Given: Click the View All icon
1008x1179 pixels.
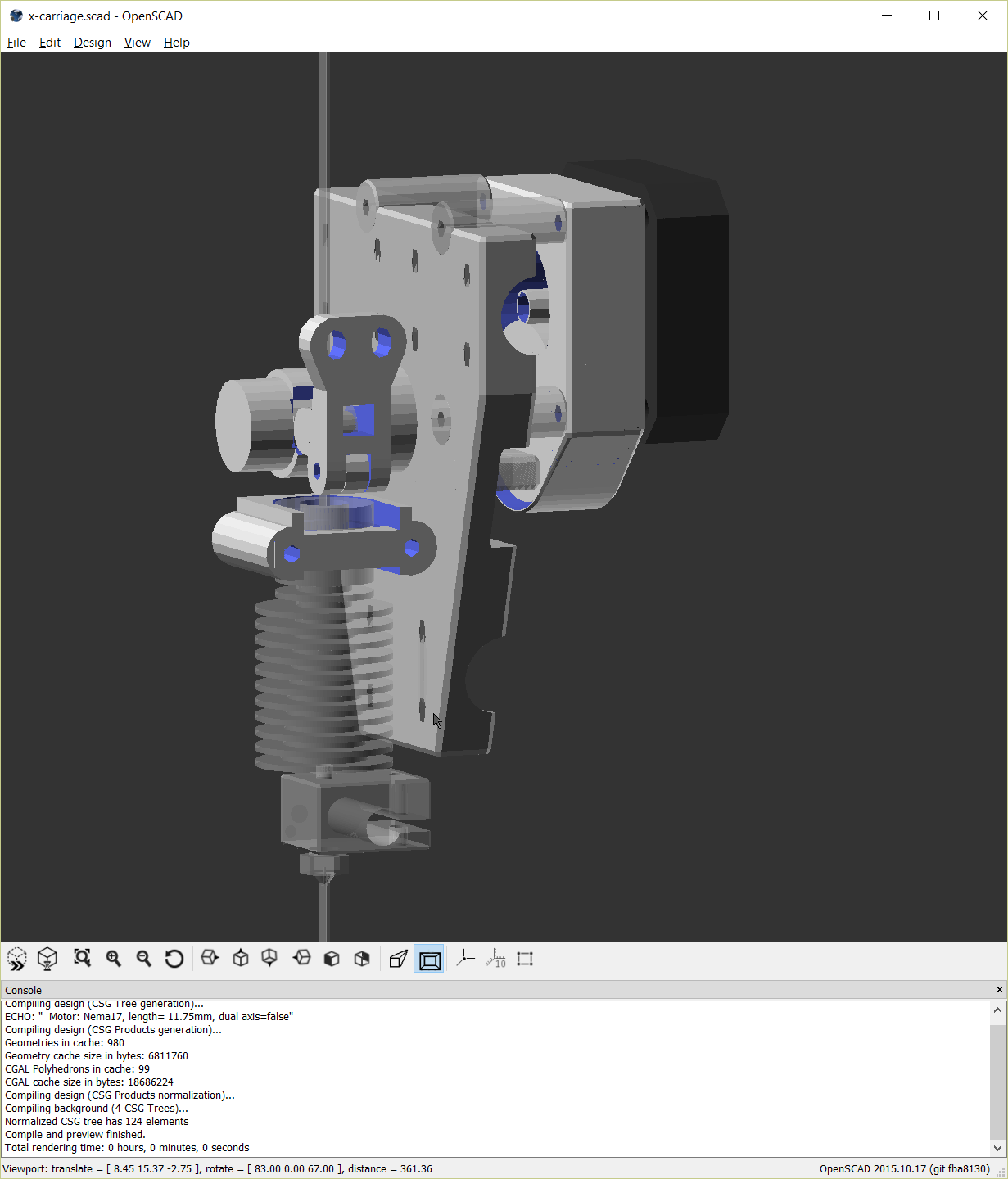Looking at the screenshot, I should pos(82,959).
